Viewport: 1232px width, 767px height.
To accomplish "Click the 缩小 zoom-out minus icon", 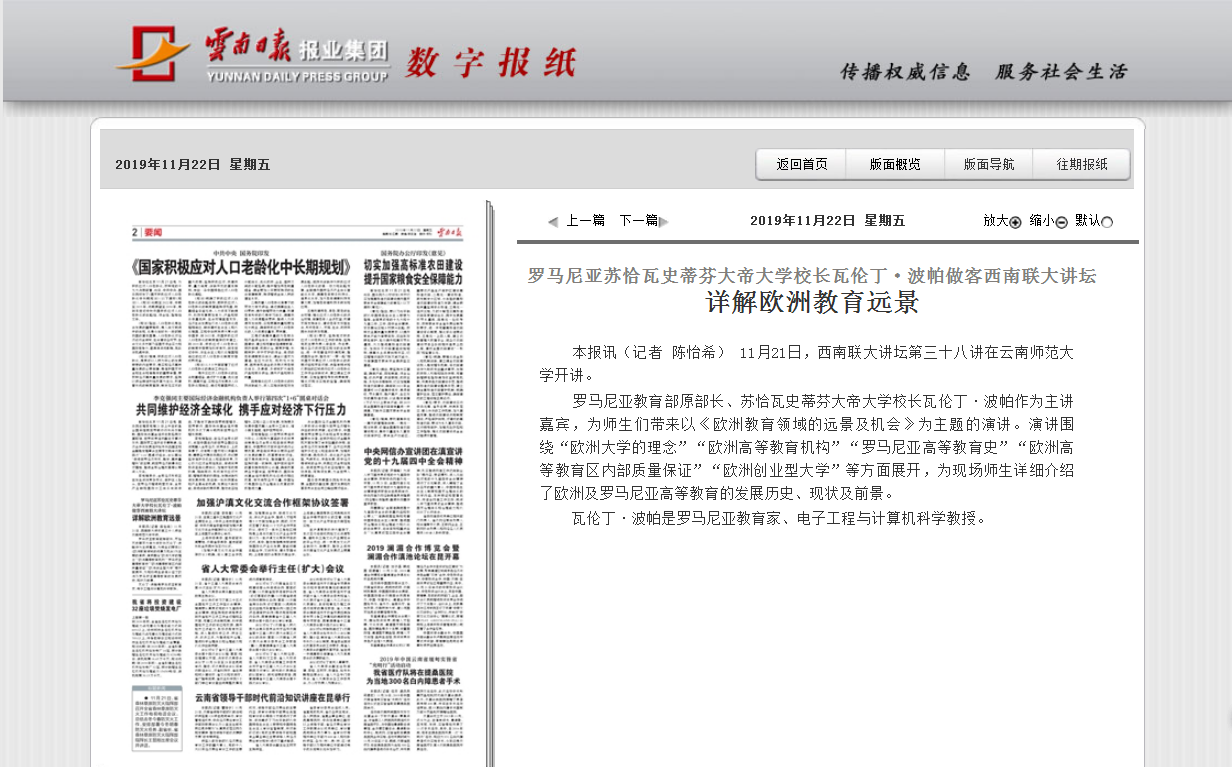I will (x=1061, y=222).
